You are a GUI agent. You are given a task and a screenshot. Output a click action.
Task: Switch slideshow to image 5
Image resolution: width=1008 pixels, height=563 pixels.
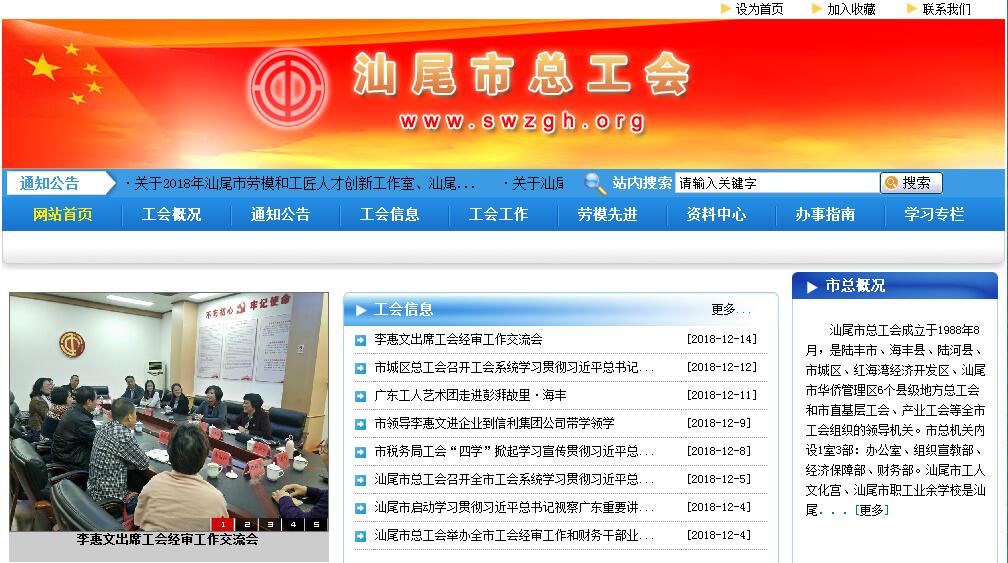[316, 524]
